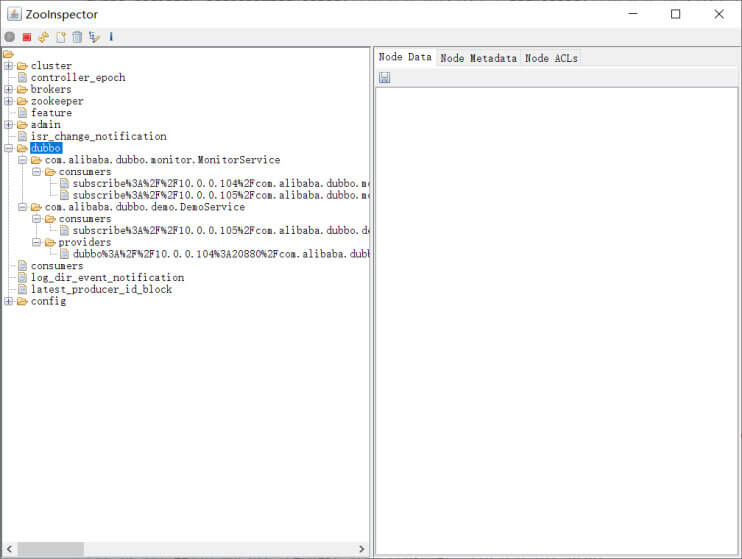Collapse the com.alibaba.dubbo.demo.DemoService node
The image size is (742, 559).
click(x=22, y=207)
